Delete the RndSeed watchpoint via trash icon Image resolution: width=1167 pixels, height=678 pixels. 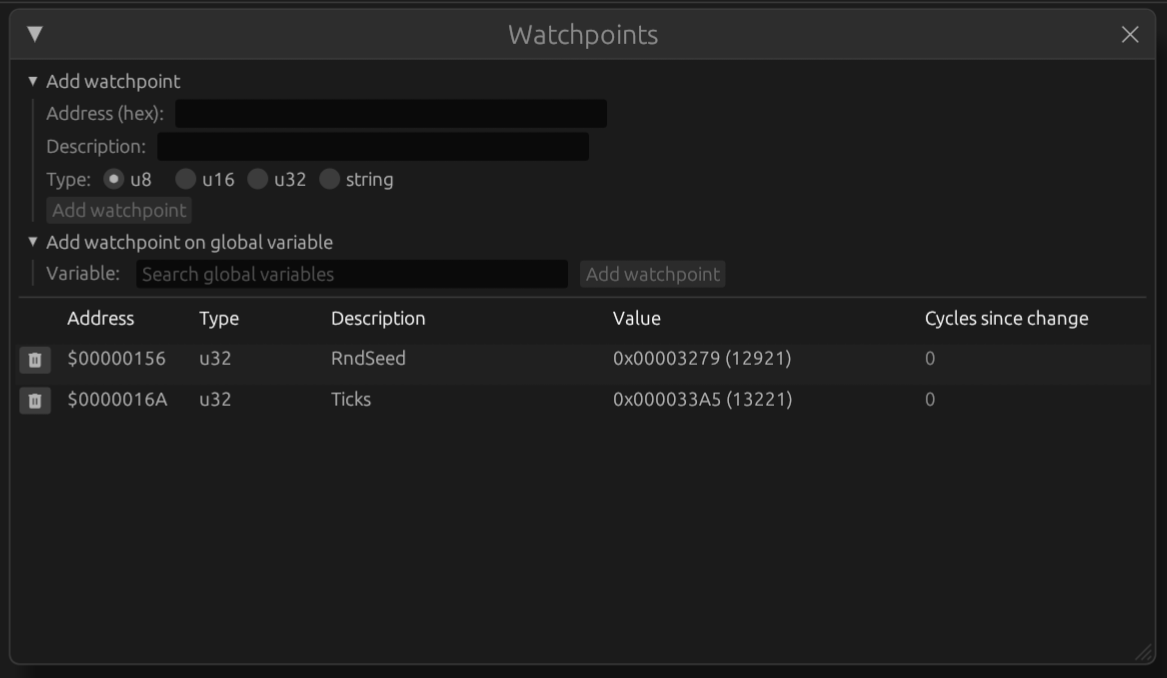36,358
